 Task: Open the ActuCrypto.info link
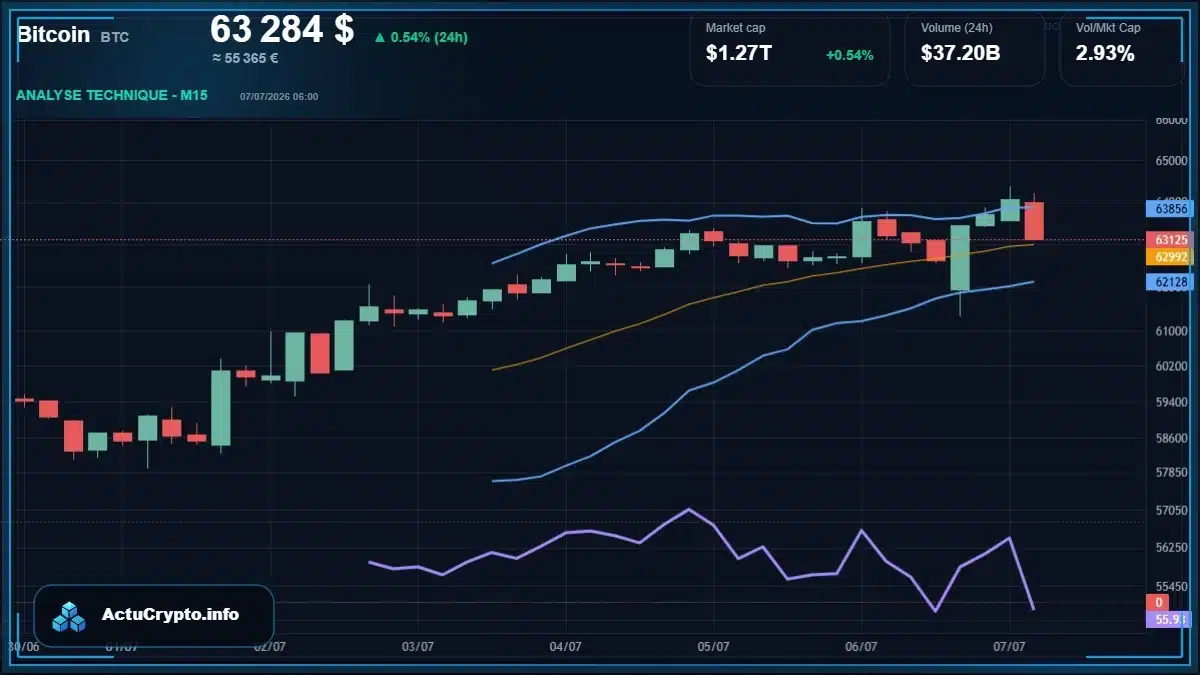tap(170, 614)
